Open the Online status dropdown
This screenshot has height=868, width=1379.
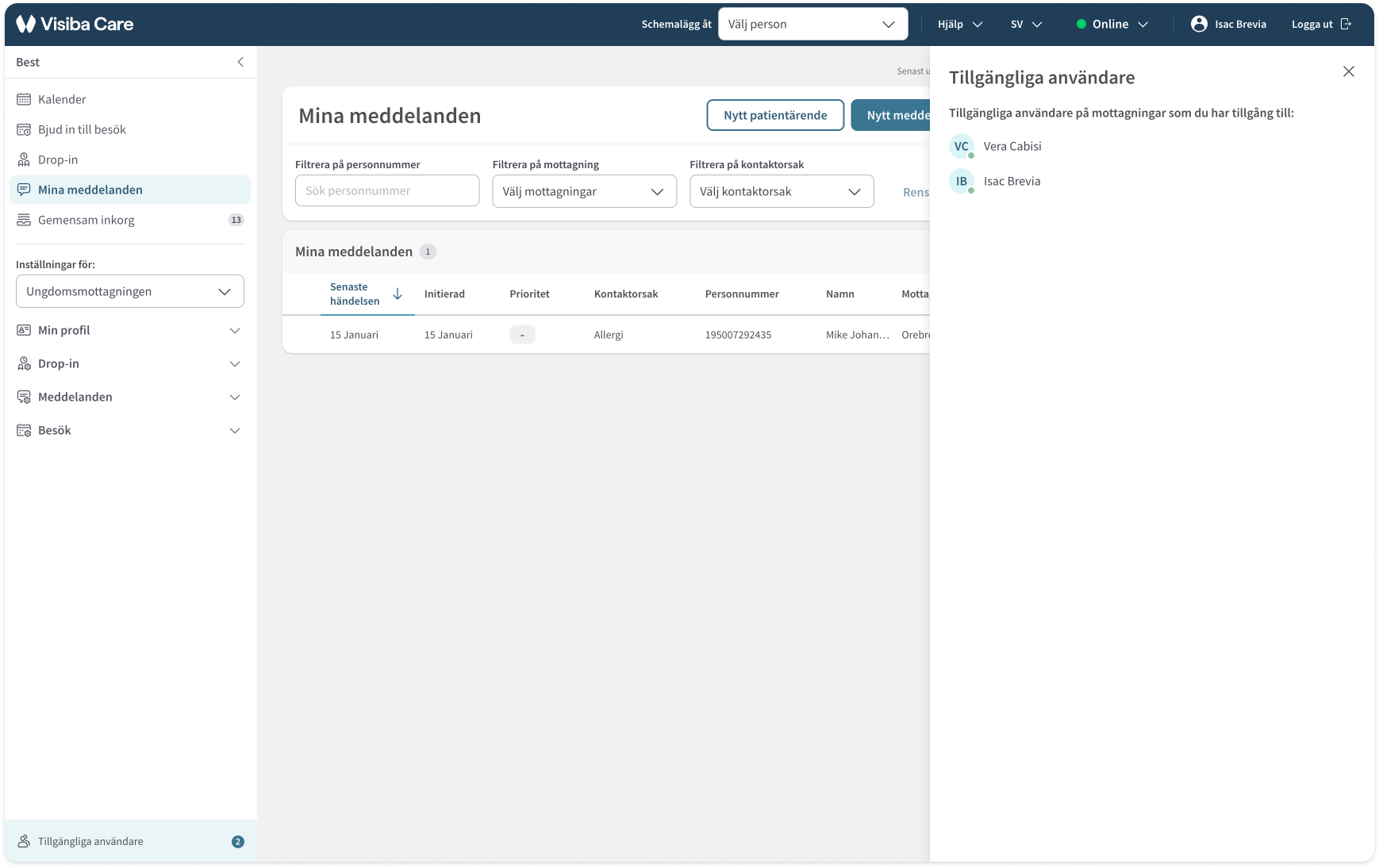(x=1112, y=24)
